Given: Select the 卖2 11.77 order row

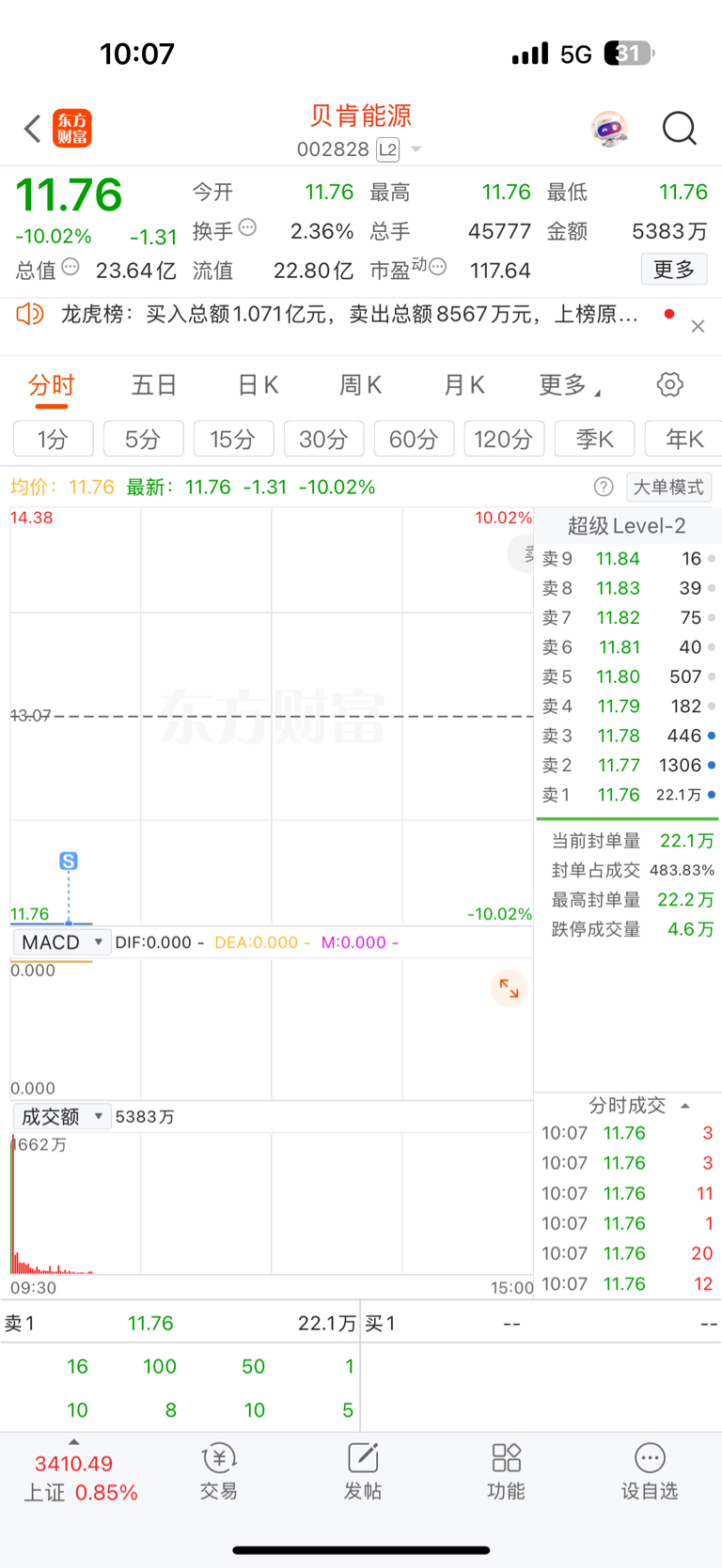Looking at the screenshot, I should click(629, 766).
